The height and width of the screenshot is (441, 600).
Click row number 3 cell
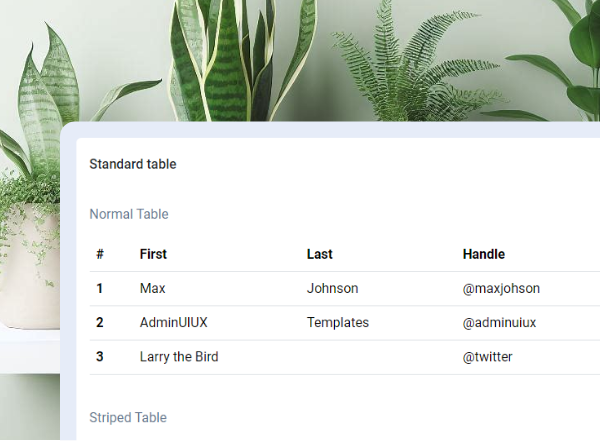[100, 357]
